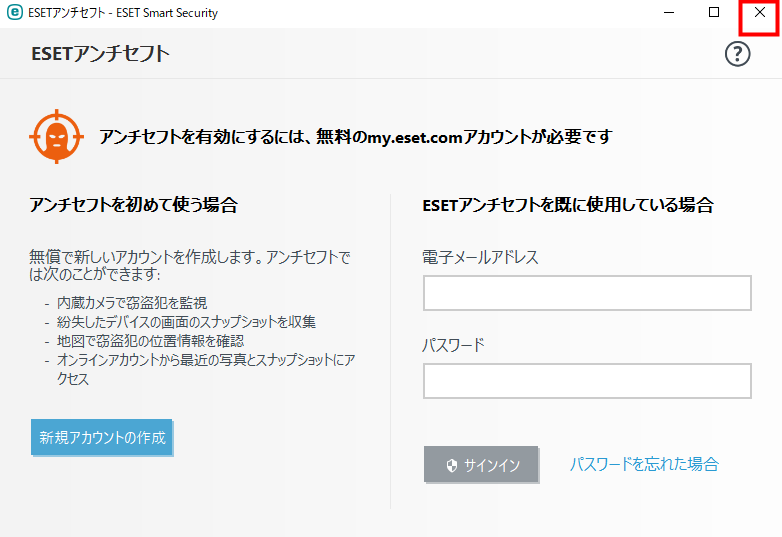
Task: Click the サインイン button
Action: [481, 464]
